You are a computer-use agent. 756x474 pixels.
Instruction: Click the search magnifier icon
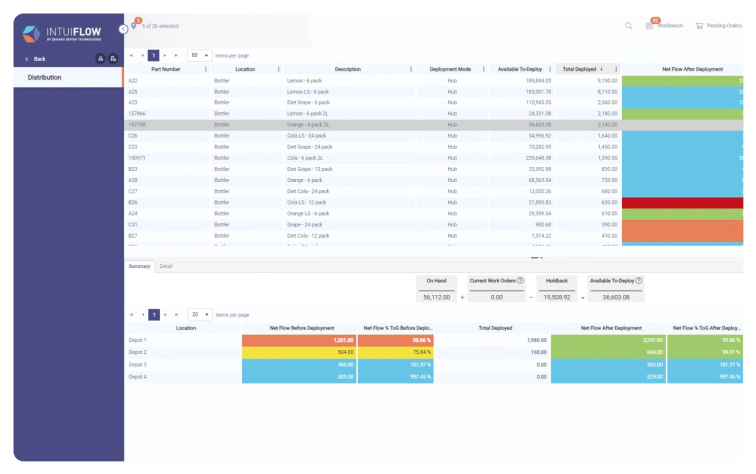(628, 26)
